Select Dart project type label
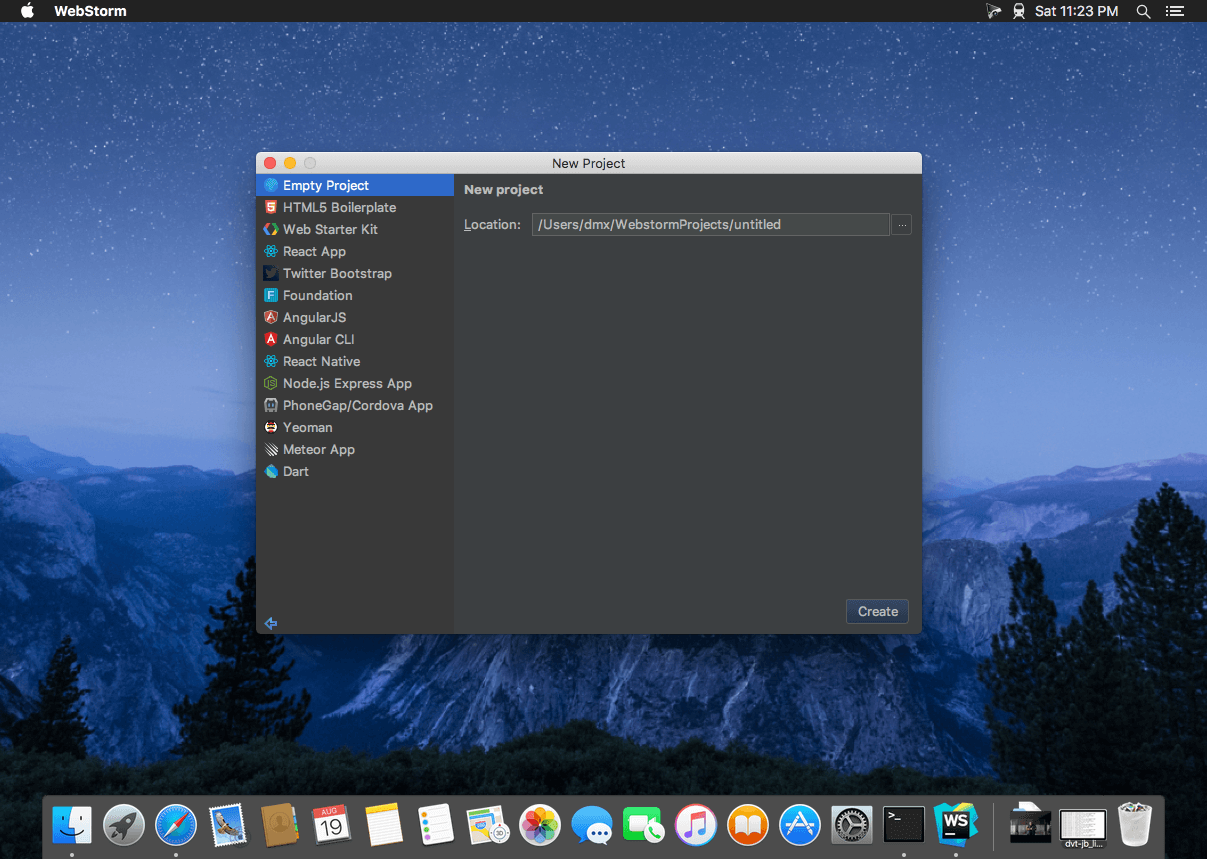Screen dimensions: 1207x859 [296, 471]
